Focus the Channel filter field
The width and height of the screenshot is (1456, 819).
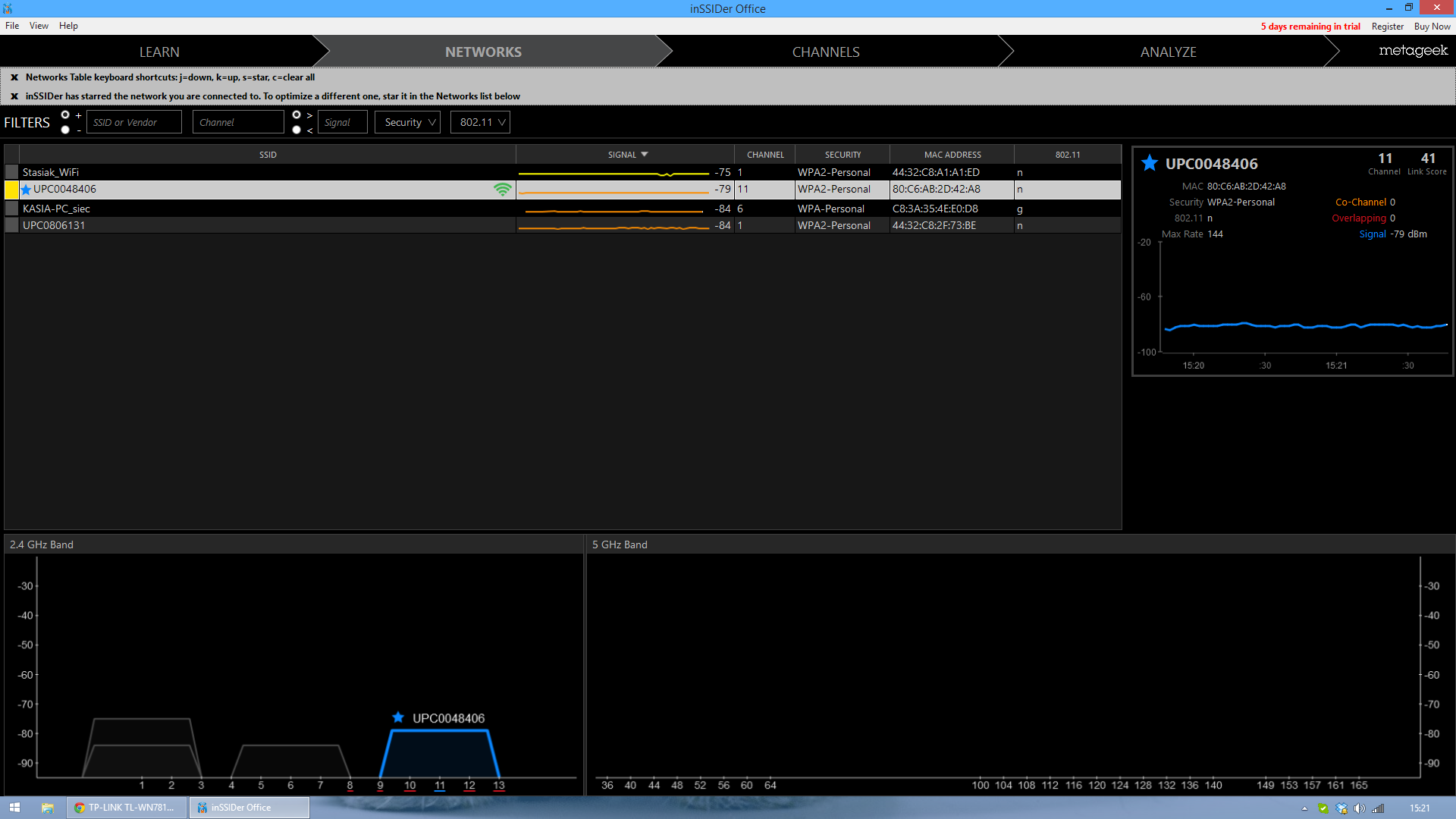(238, 122)
